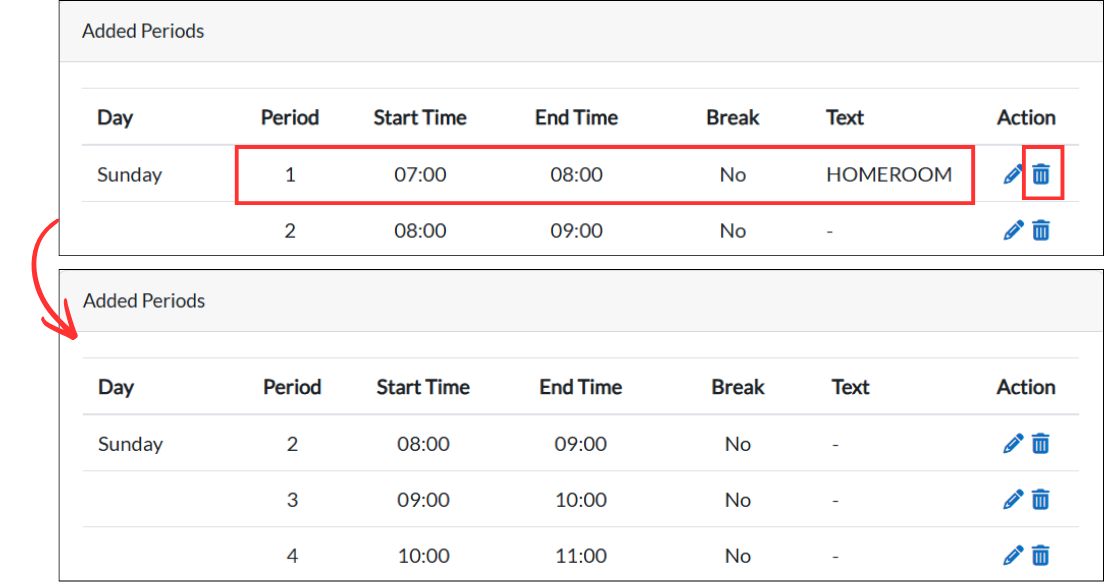The image size is (1105, 582).
Task: Click the lower Added Periods panel title
Action: tap(144, 301)
